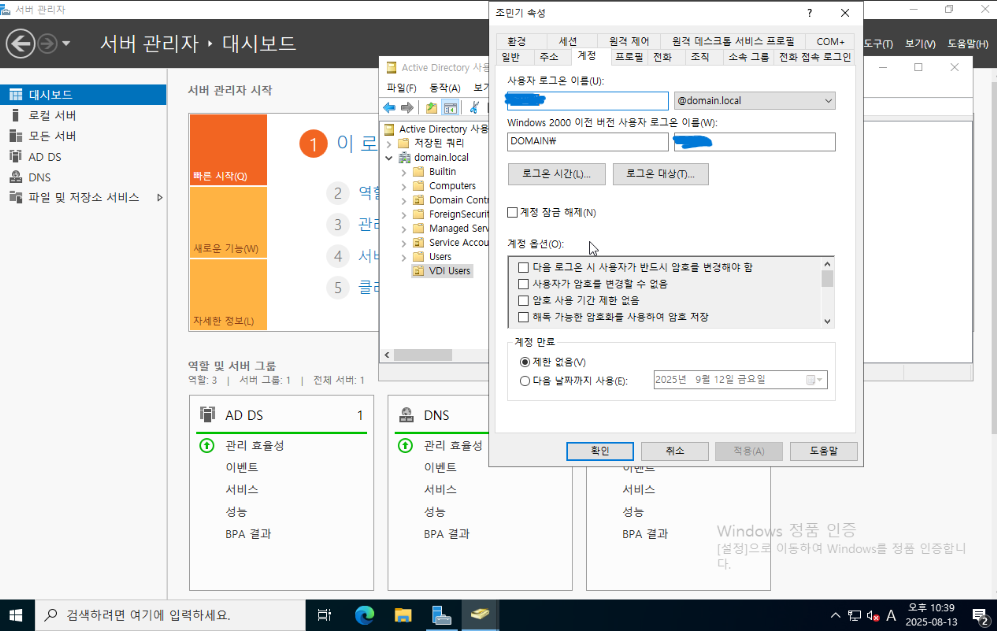997x631 pixels.
Task: Switch to the 소속 그룹 tab
Action: pyautogui.click(x=748, y=57)
